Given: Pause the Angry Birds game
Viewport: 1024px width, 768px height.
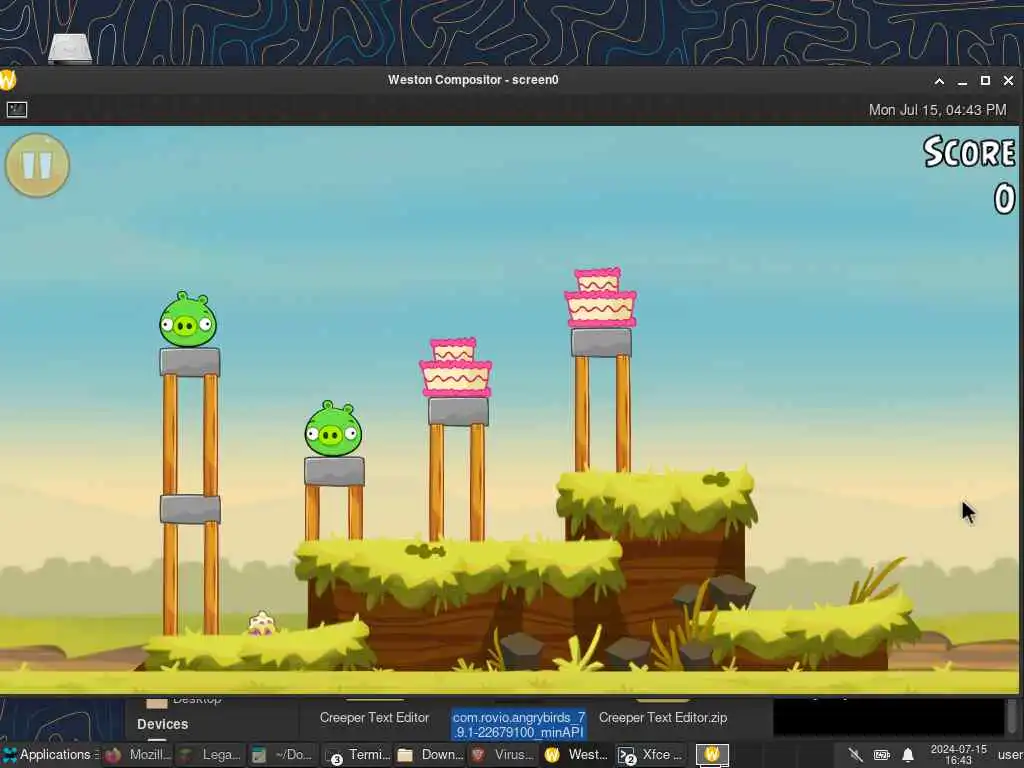Looking at the screenshot, I should coord(37,165).
